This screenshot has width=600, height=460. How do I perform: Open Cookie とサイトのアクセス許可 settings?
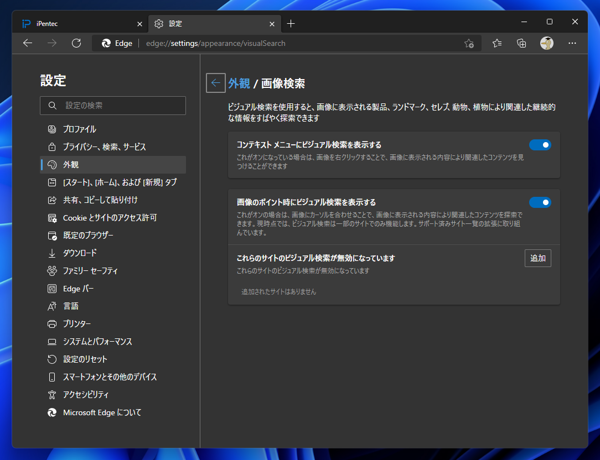pos(113,218)
